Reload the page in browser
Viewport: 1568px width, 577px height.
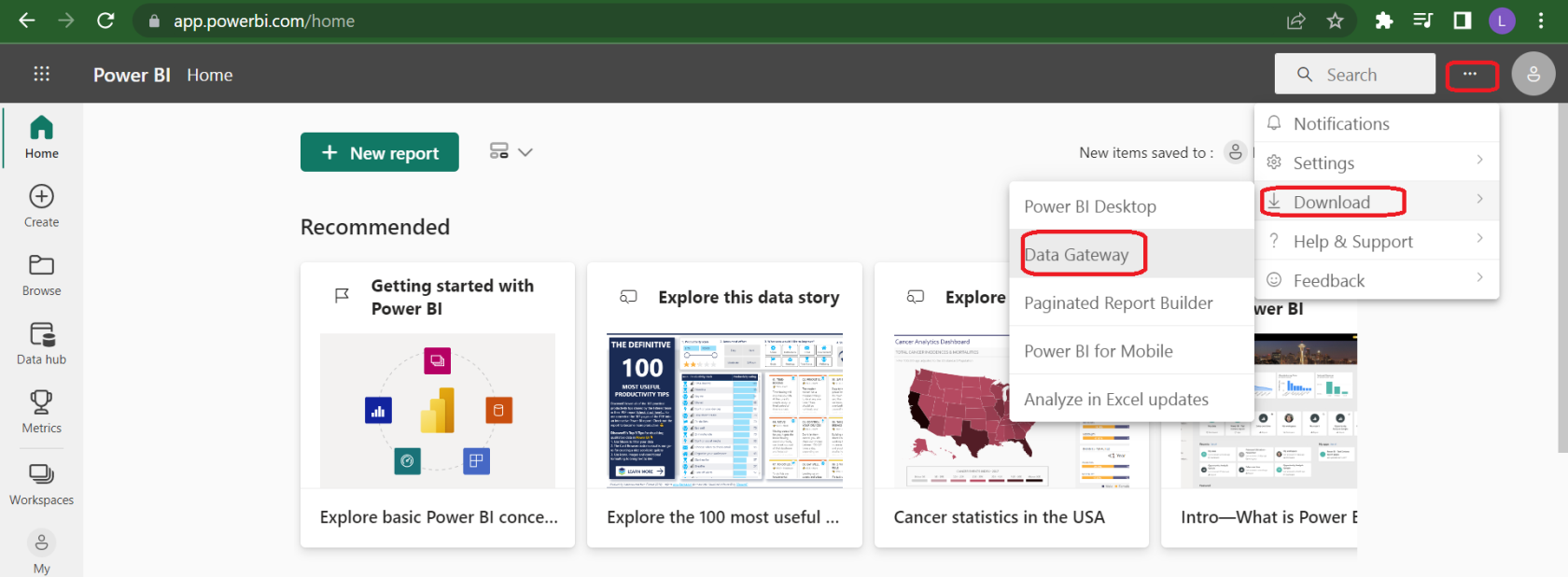(x=105, y=21)
